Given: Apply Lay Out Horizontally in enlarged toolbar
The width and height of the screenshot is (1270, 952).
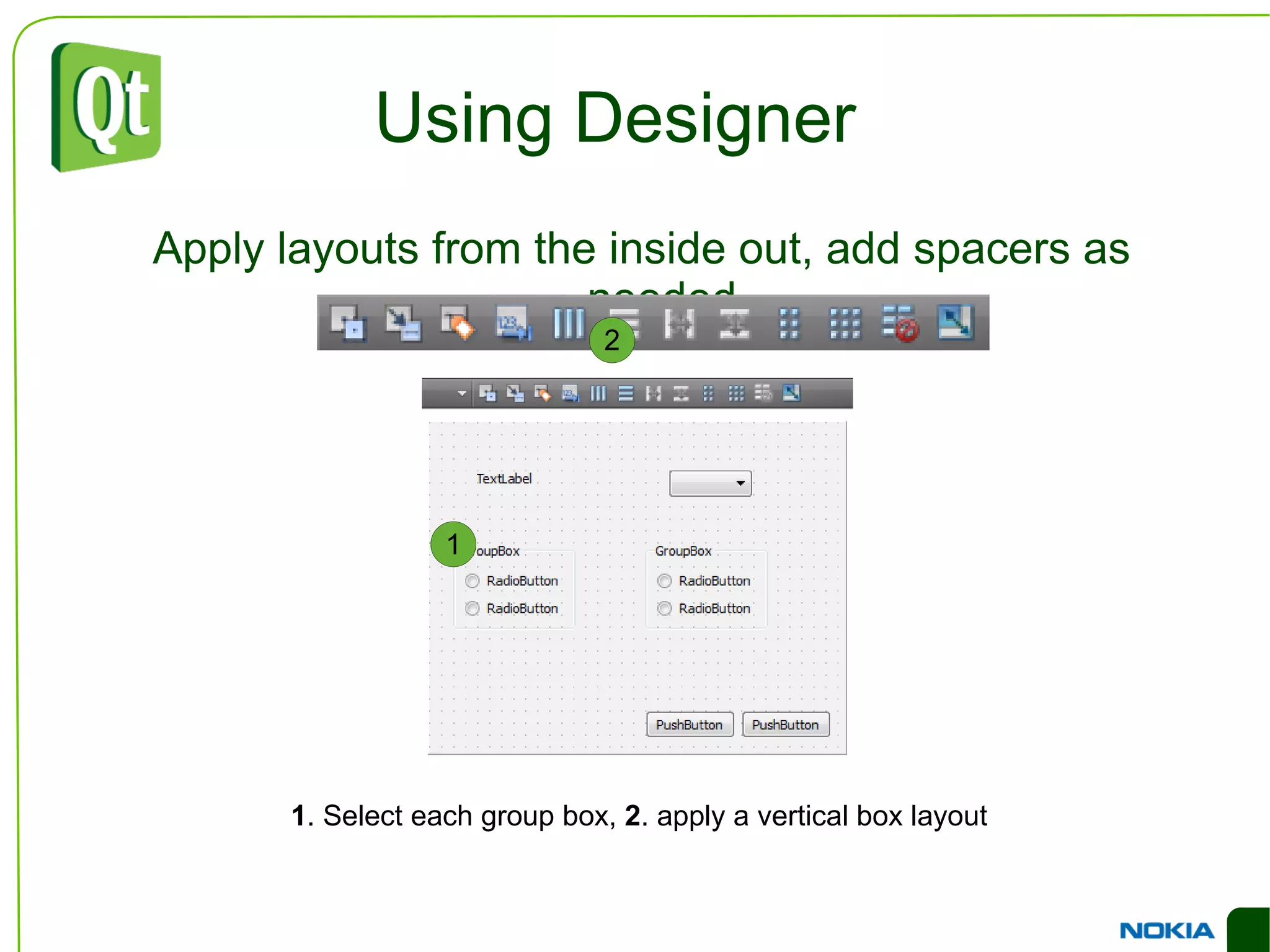Looking at the screenshot, I should point(569,323).
